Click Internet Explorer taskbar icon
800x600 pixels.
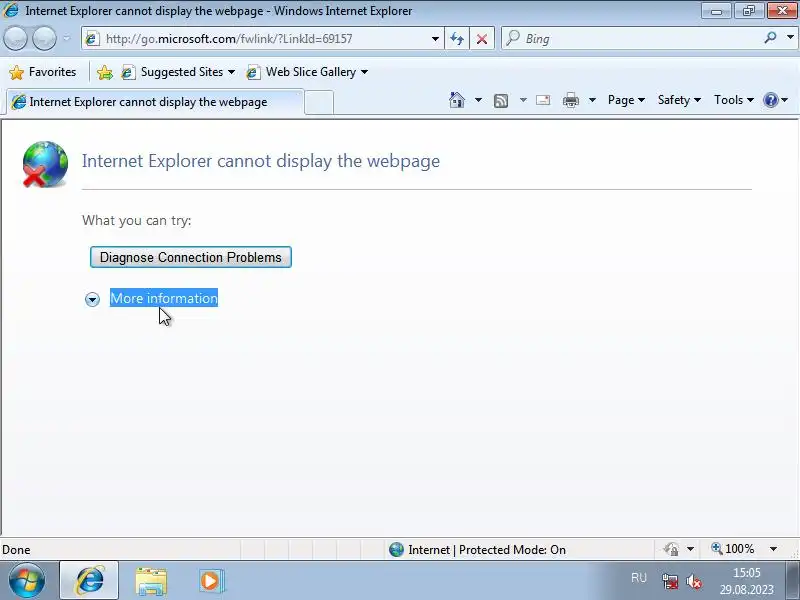point(89,581)
